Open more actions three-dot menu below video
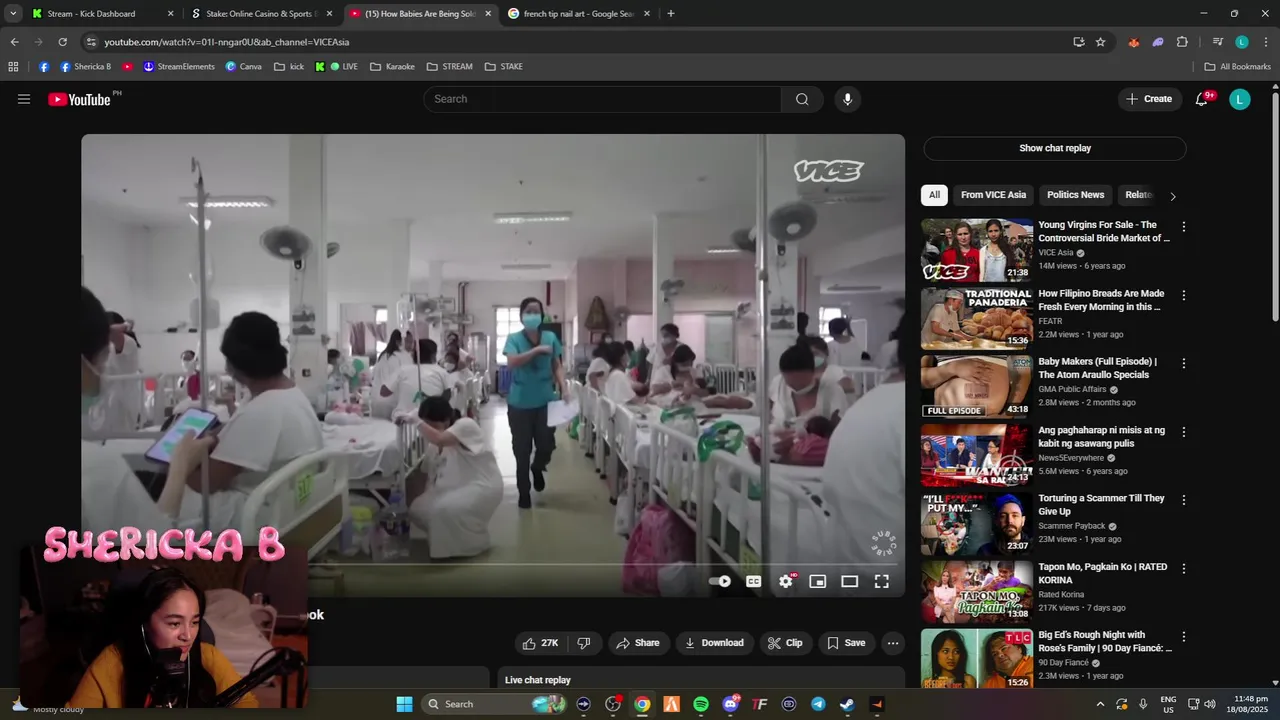Image resolution: width=1280 pixels, height=720 pixels. click(893, 643)
